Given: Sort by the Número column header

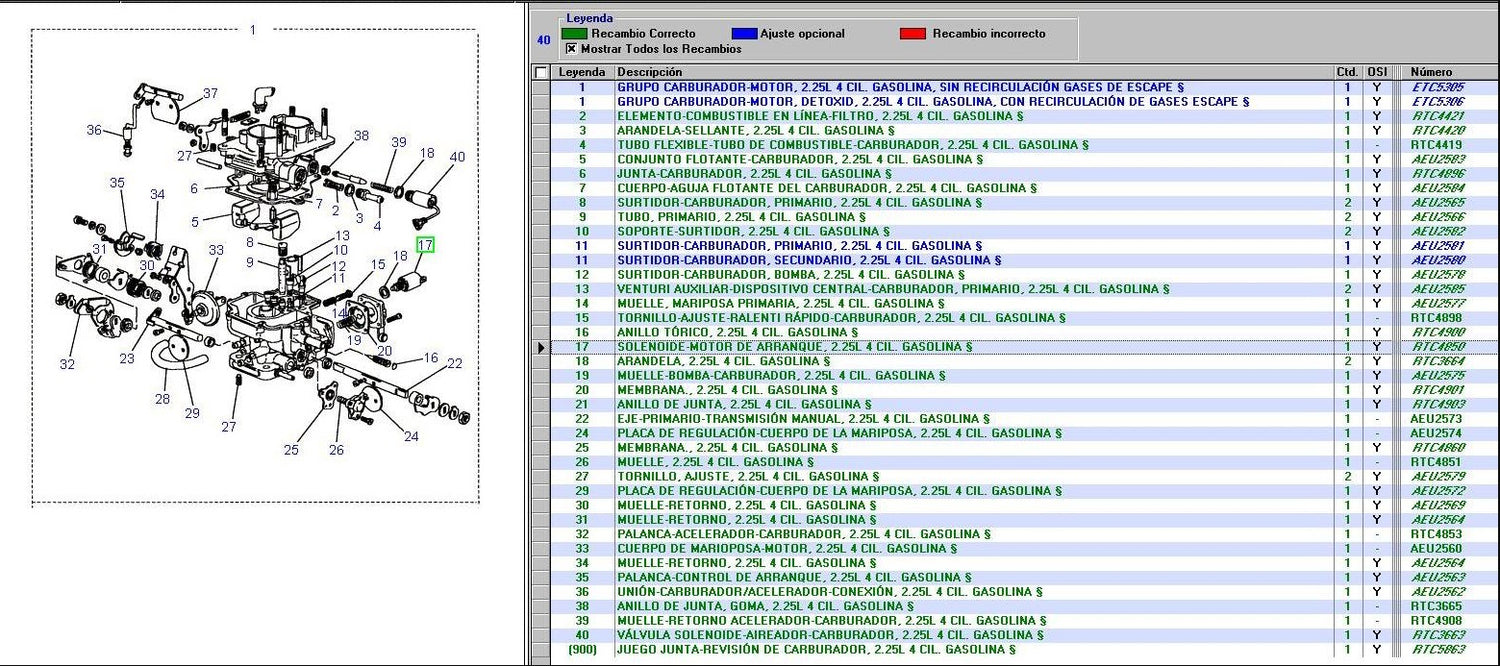Looking at the screenshot, I should (1431, 72).
